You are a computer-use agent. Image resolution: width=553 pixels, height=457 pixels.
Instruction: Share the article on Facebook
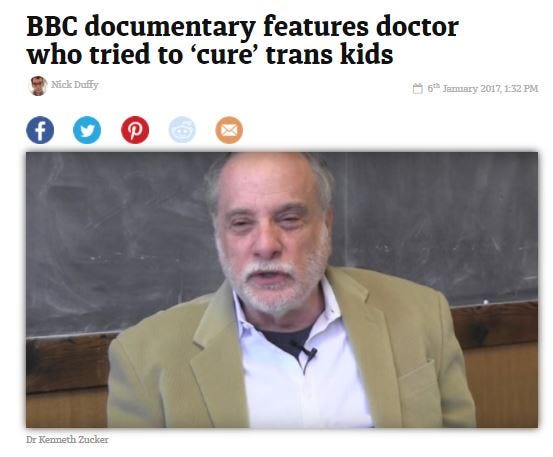point(40,130)
